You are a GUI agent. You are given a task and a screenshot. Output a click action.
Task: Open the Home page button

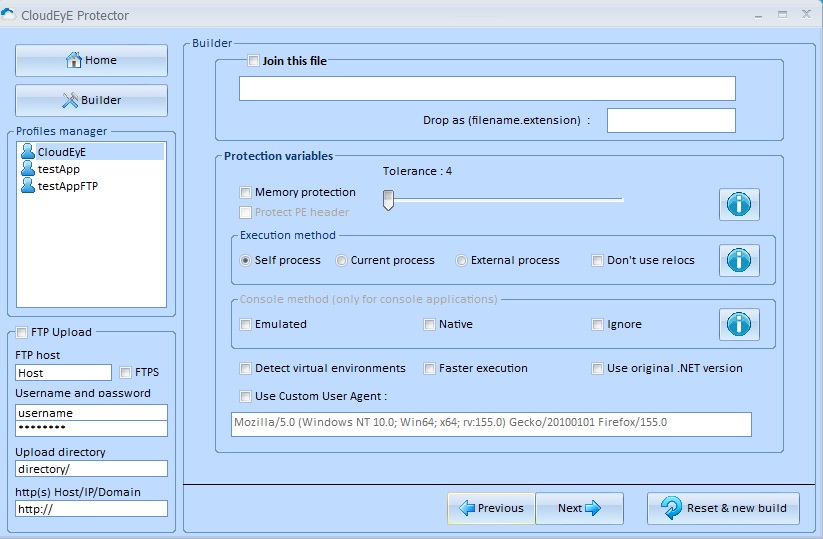(91, 60)
